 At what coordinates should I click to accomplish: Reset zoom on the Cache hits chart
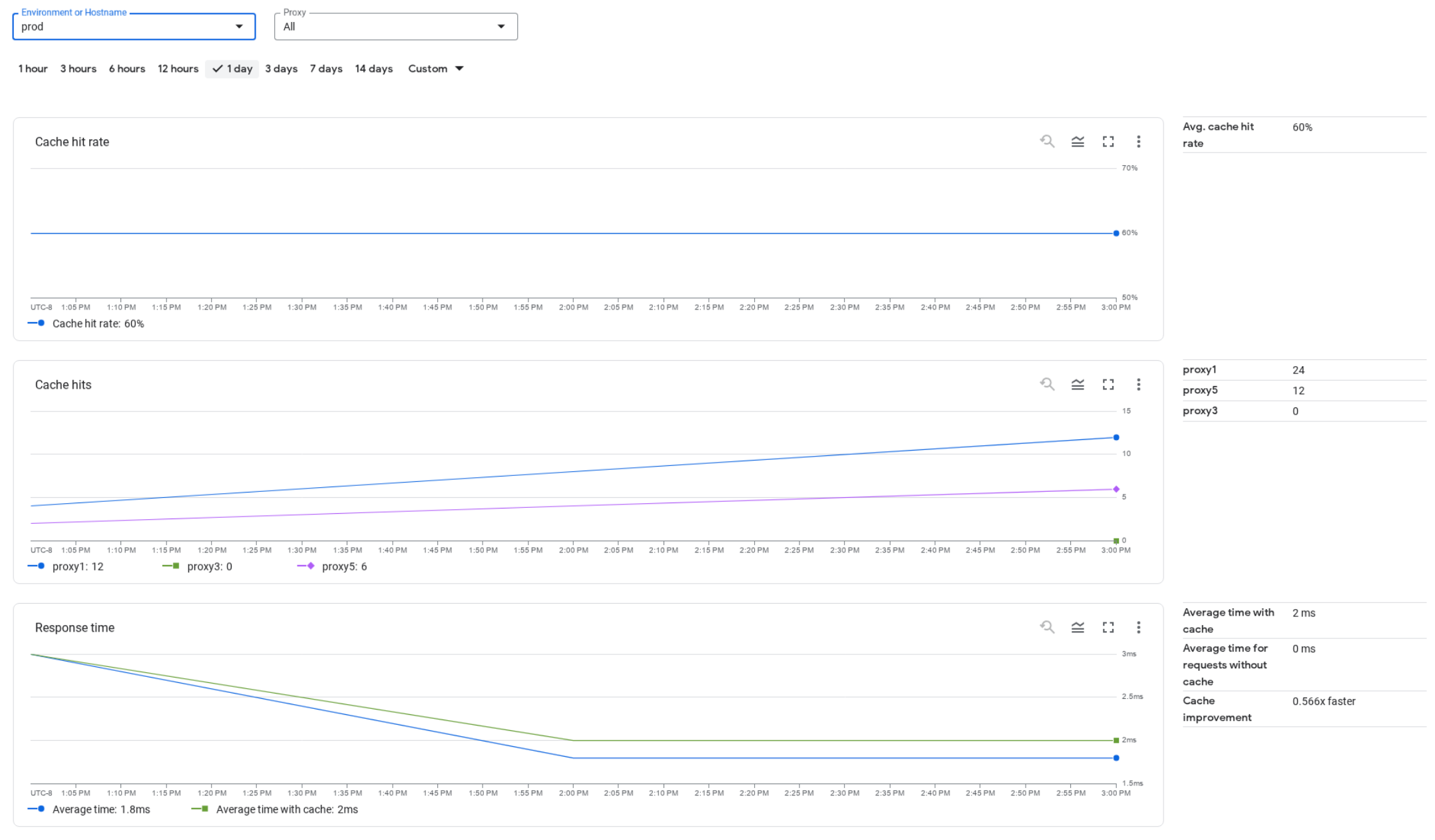click(1048, 384)
